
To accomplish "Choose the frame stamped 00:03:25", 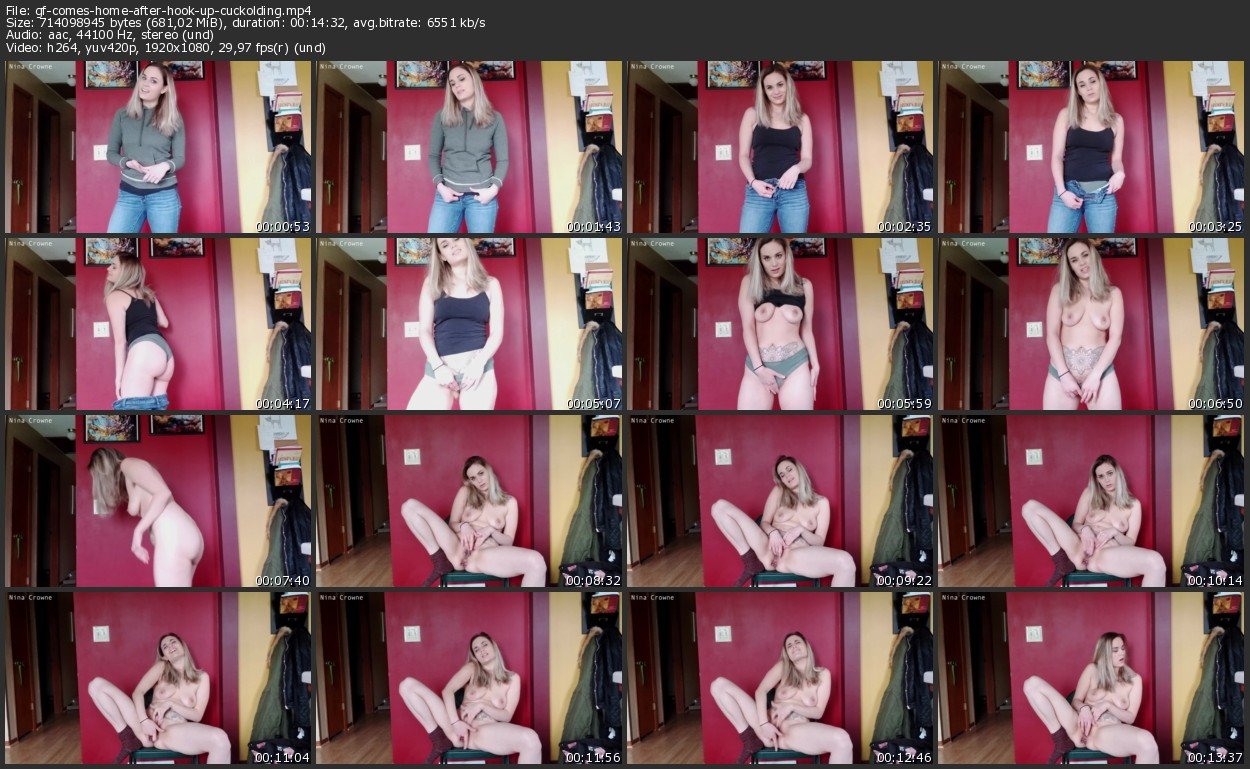I will tap(1091, 147).
